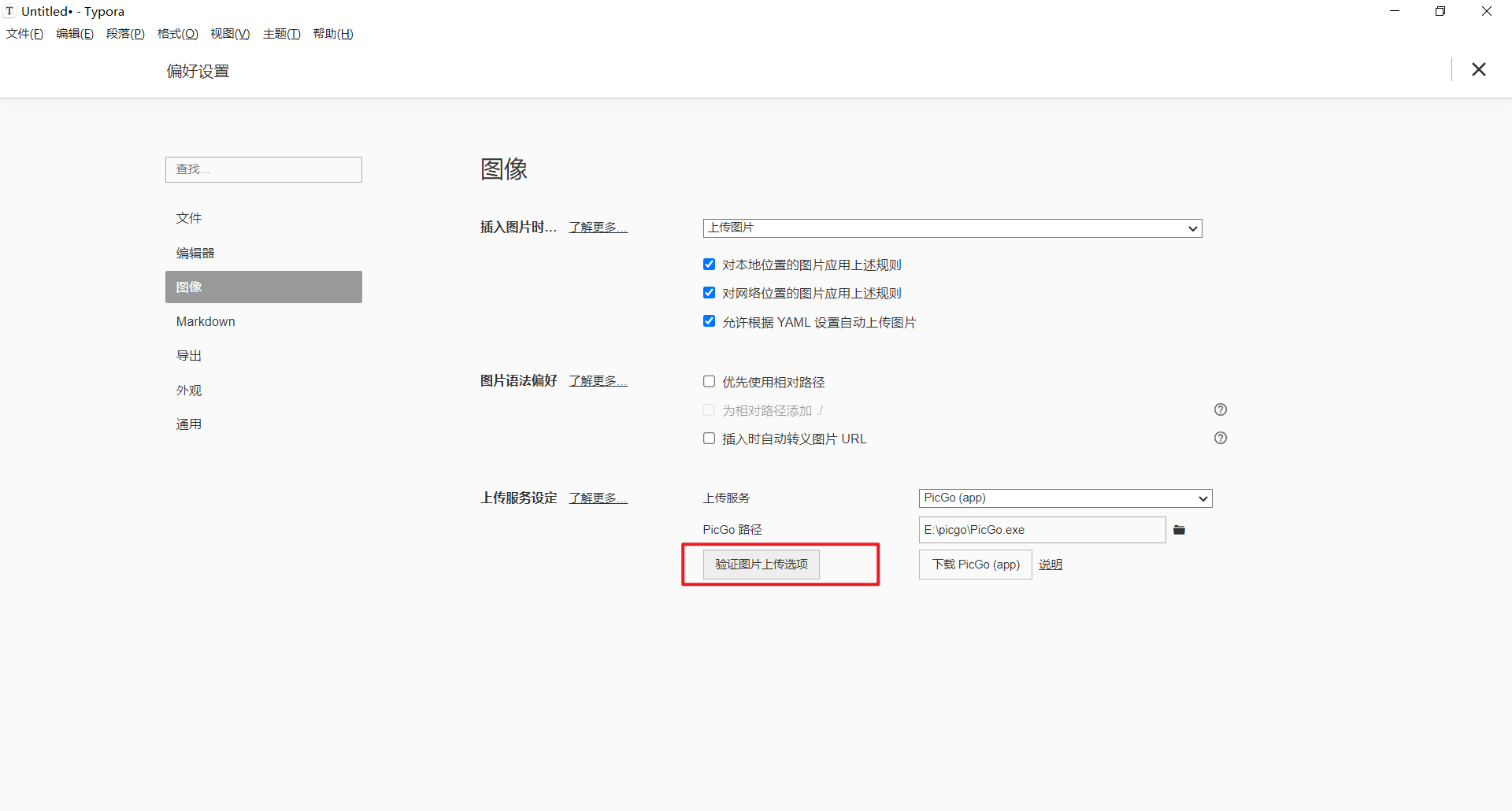Click 验证图片上传选项 button
This screenshot has height=811, width=1512.
tap(762, 565)
